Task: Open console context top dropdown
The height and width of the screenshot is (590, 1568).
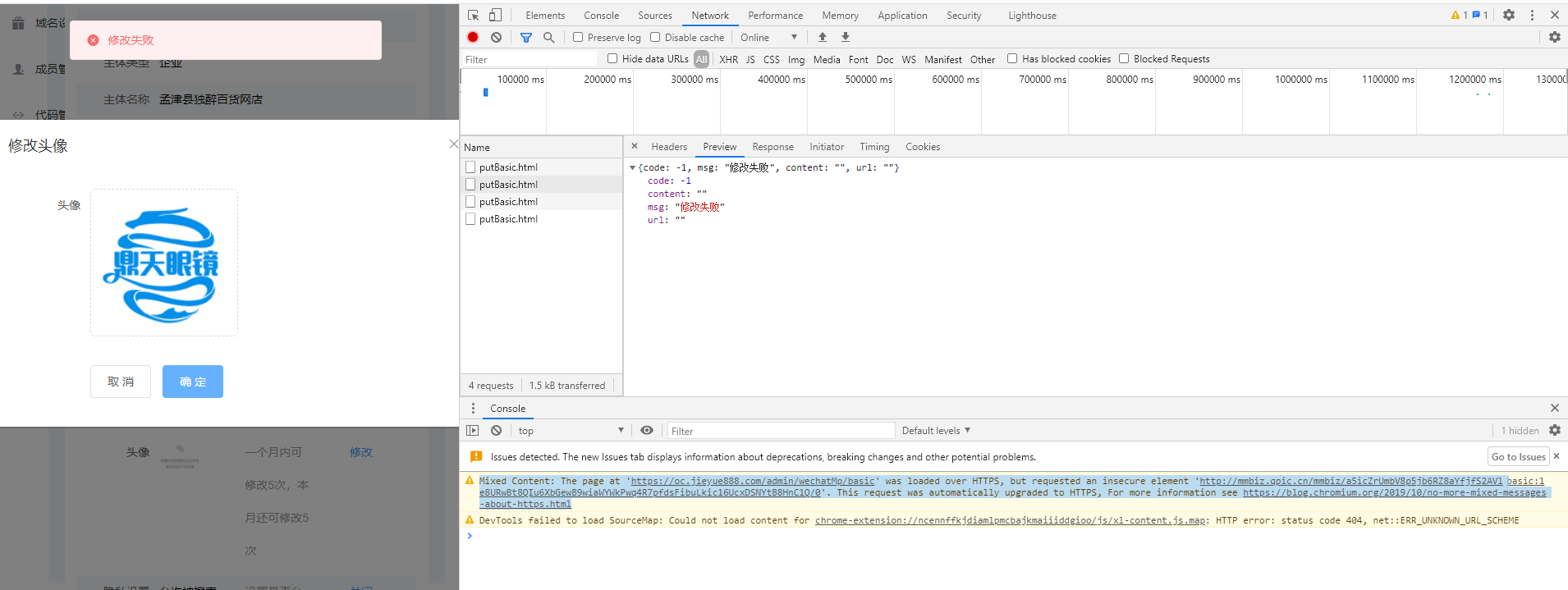Action: click(x=571, y=430)
